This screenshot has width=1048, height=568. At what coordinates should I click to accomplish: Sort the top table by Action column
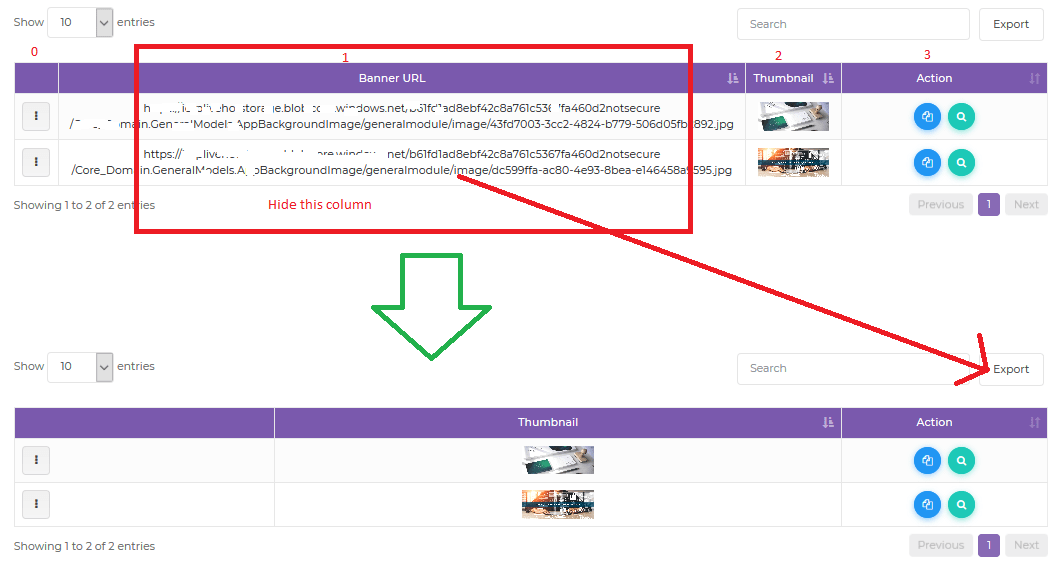(944, 78)
